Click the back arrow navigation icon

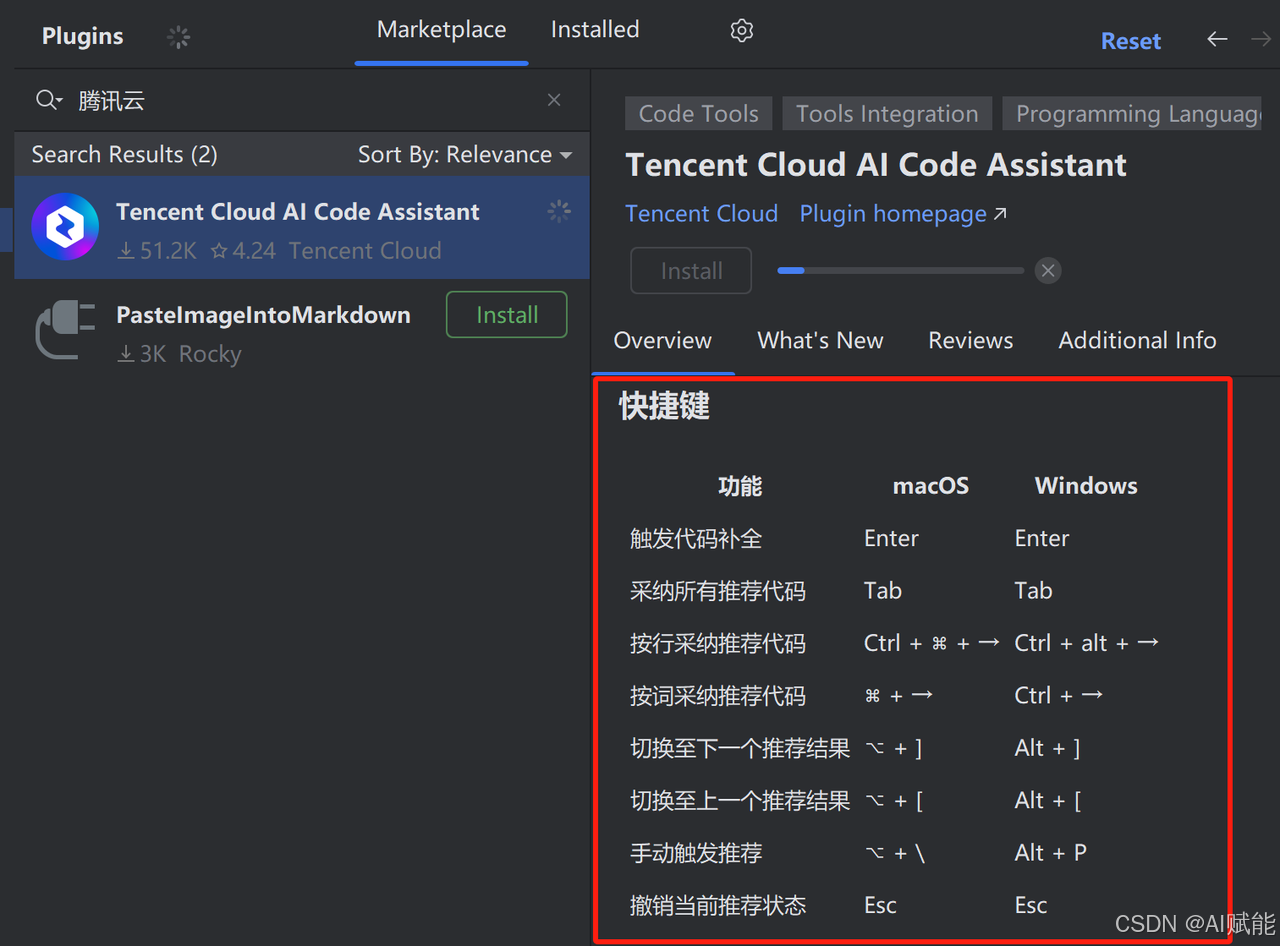click(x=1217, y=39)
